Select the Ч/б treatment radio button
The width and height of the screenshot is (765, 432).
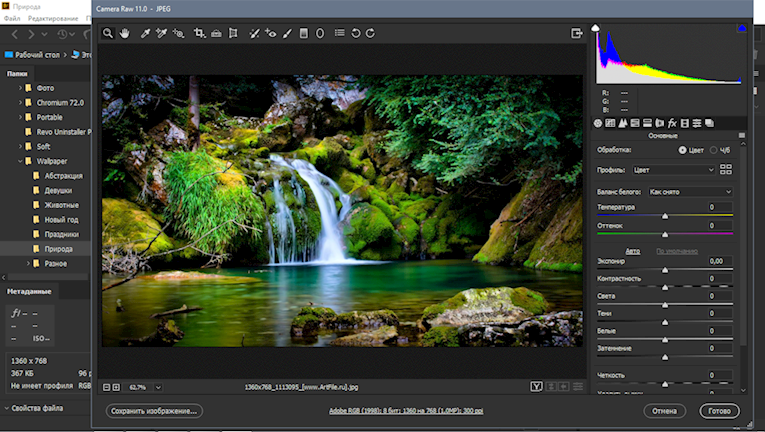coord(714,150)
